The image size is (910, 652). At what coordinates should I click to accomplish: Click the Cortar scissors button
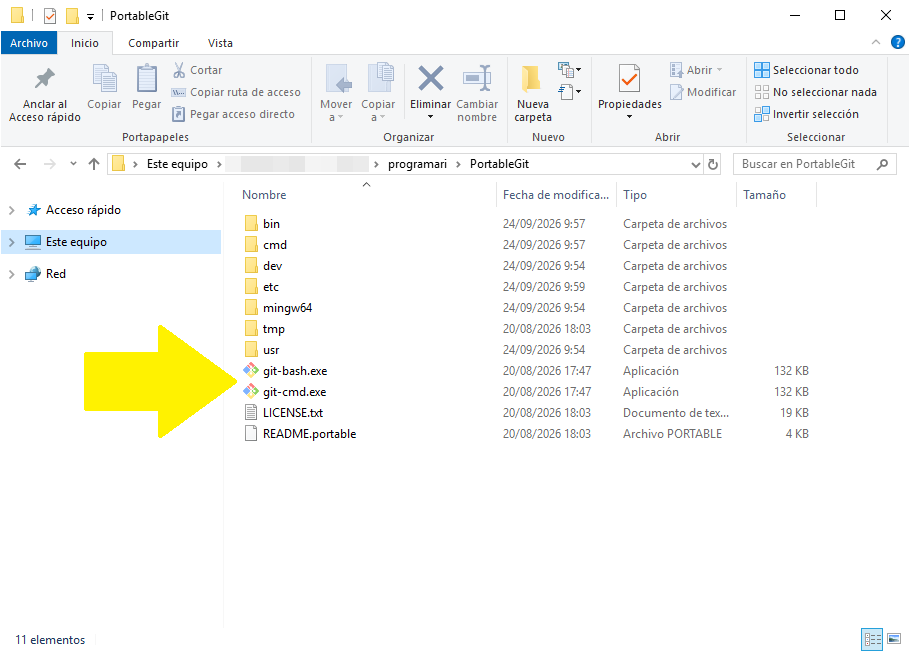click(197, 70)
